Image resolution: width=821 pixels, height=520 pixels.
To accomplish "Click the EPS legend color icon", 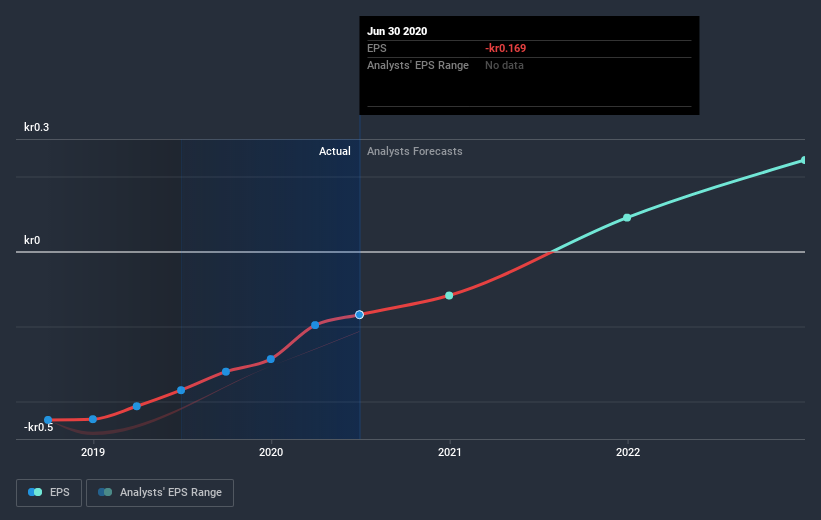I will (35, 492).
